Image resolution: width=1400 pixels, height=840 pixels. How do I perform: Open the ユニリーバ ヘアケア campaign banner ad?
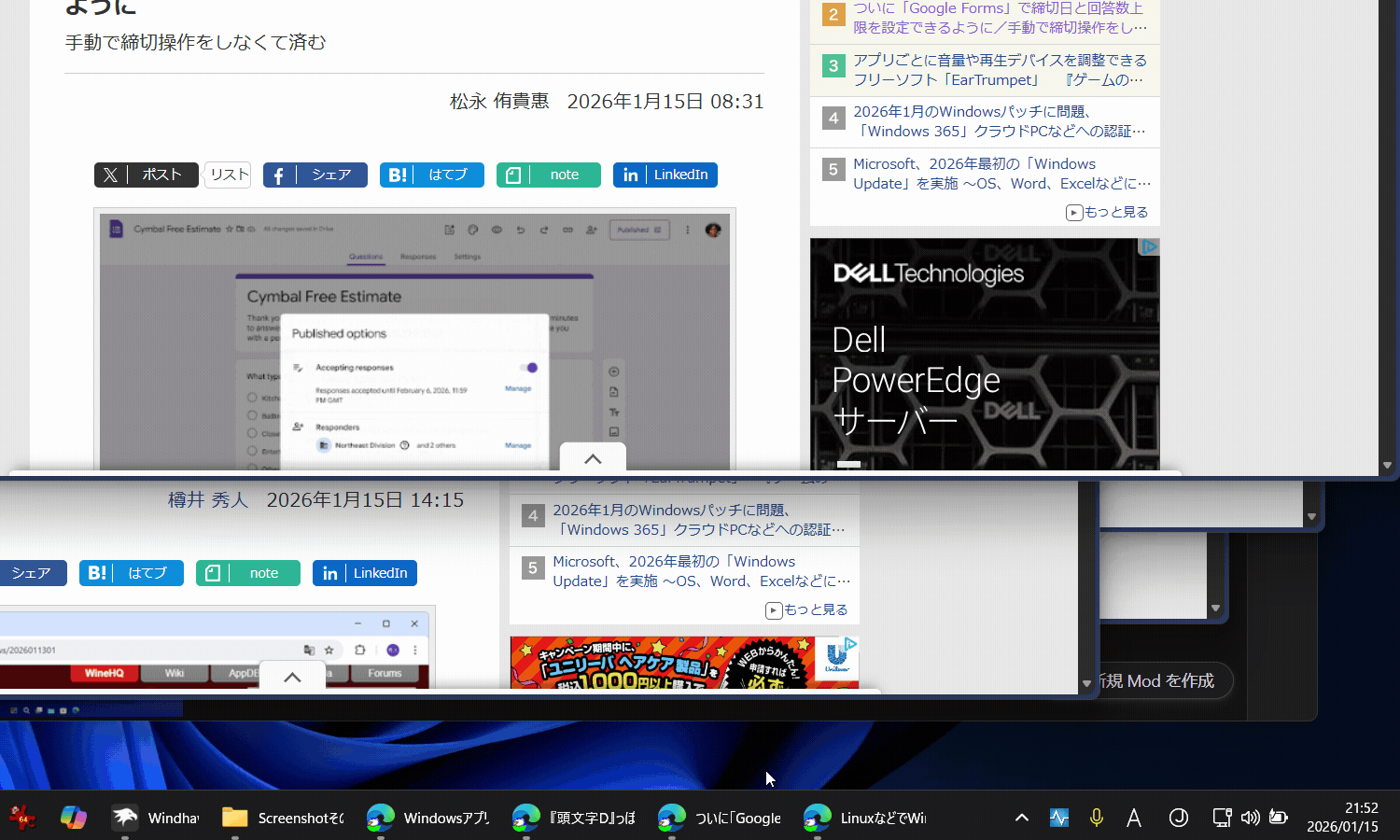[x=684, y=663]
